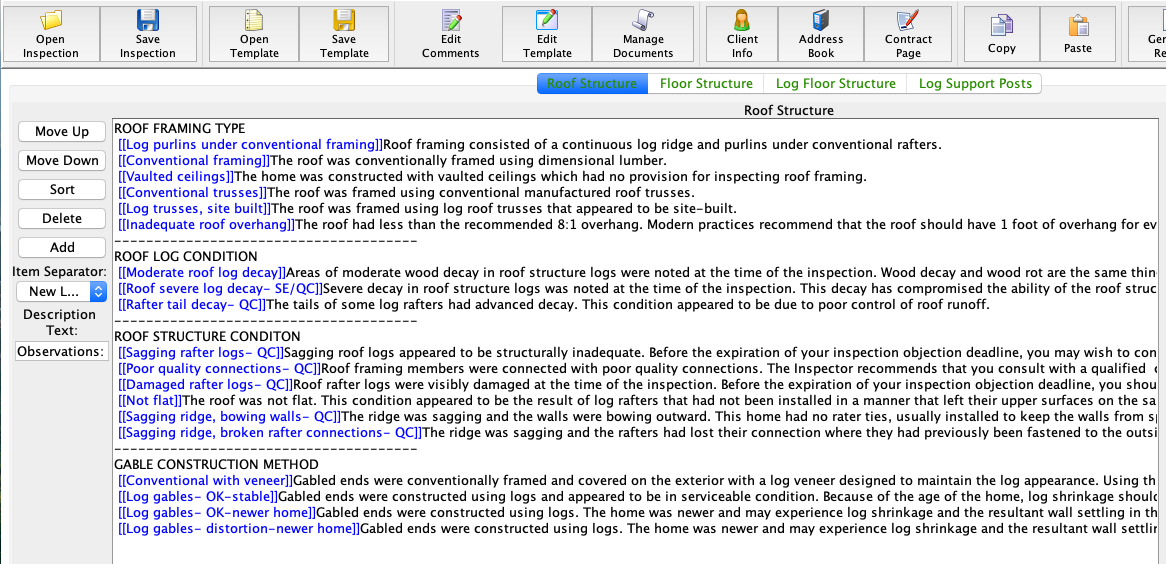Image resolution: width=1166 pixels, height=564 pixels.
Task: Select the Sagging rafter logs- QC tag
Action: (x=201, y=352)
